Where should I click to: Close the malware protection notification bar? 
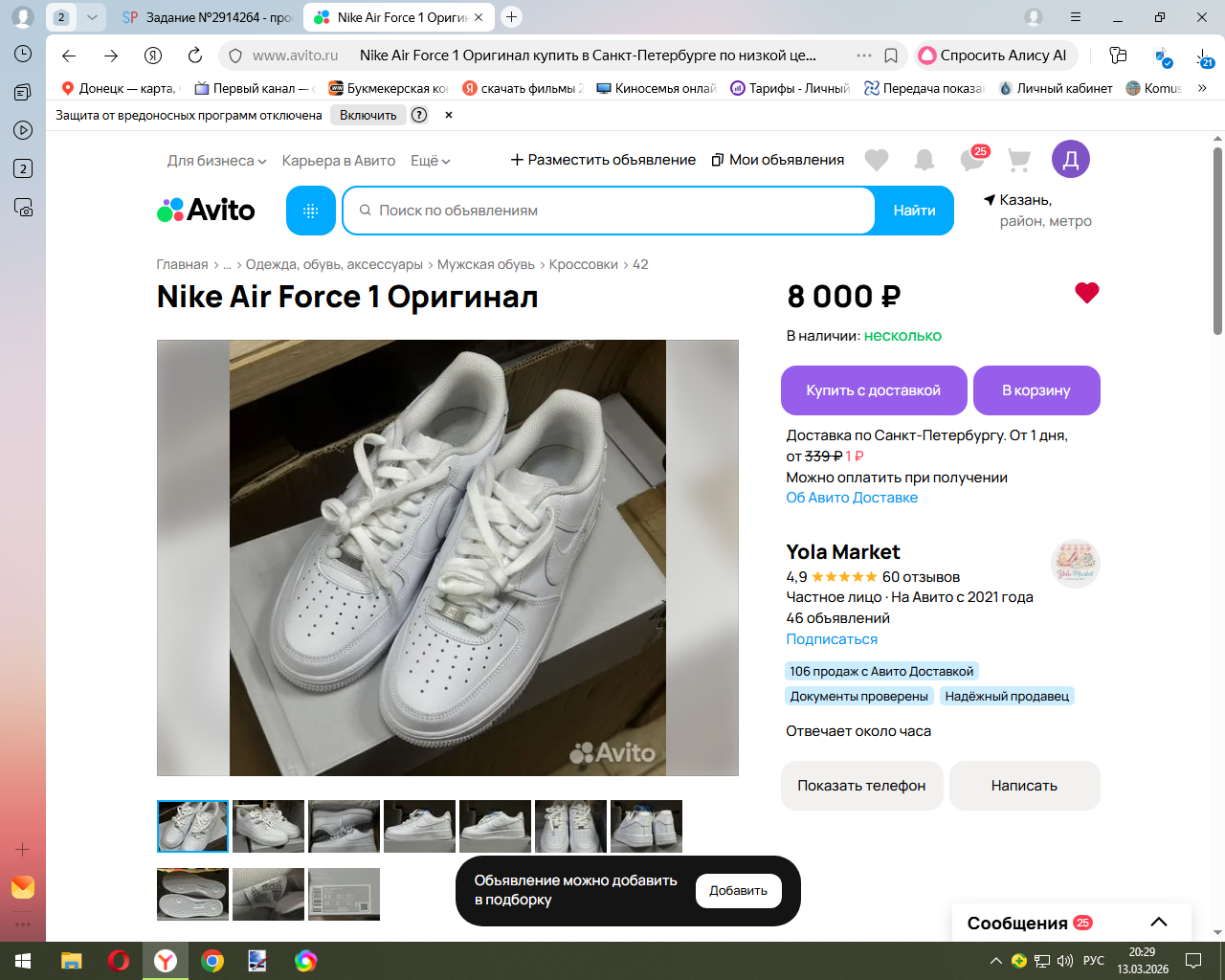pyautogui.click(x=449, y=115)
